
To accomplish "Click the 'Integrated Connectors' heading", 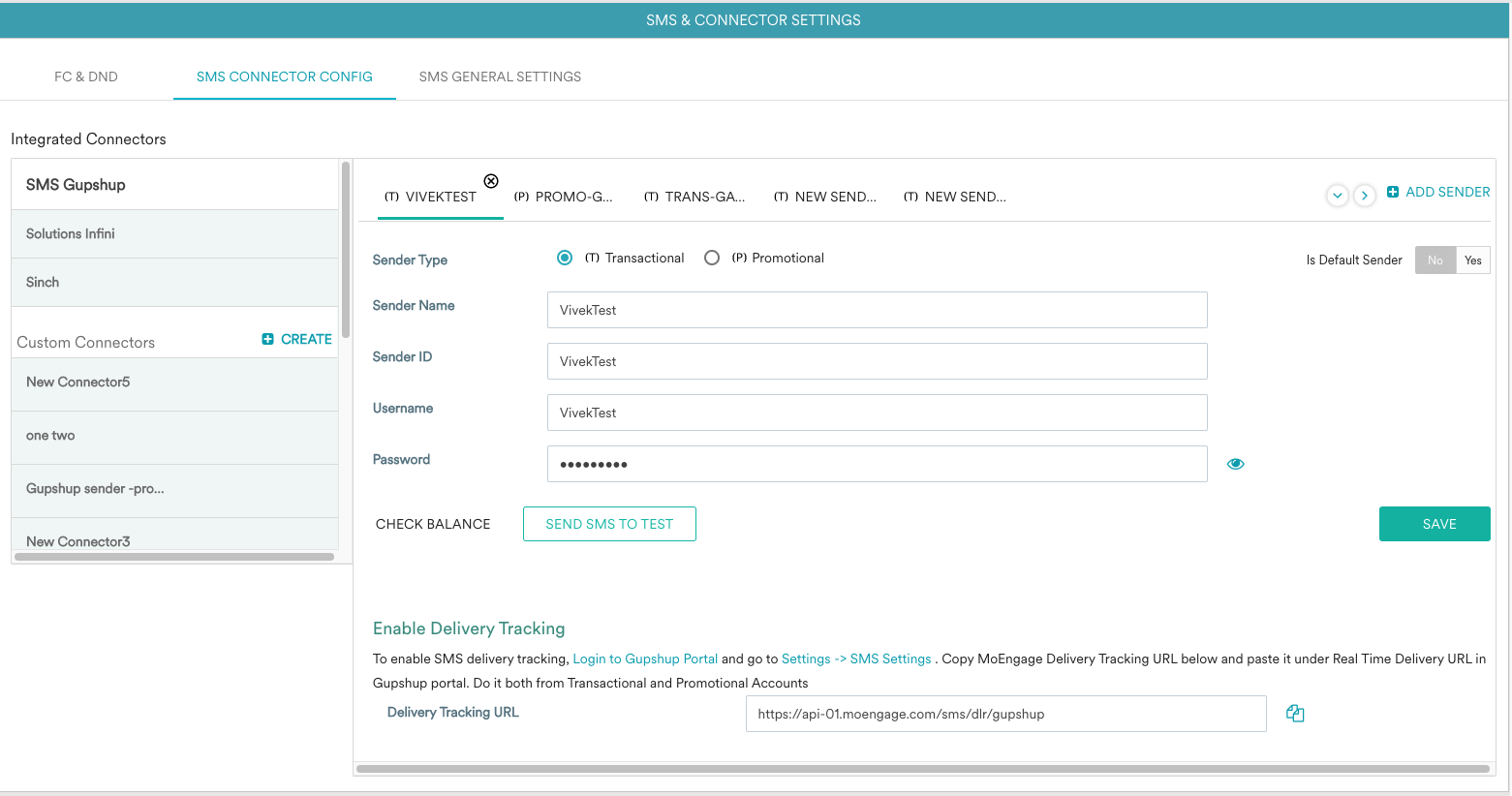I will coord(88,139).
